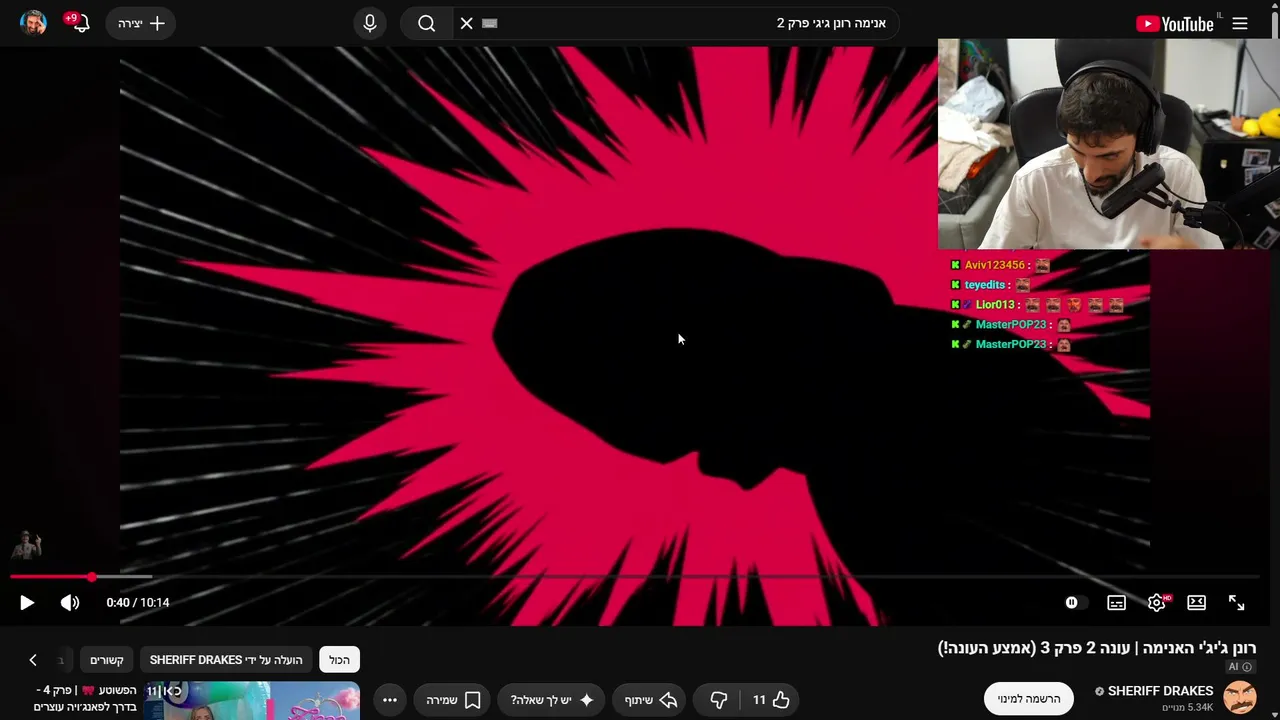Go to the YouTube home logo

1175,24
